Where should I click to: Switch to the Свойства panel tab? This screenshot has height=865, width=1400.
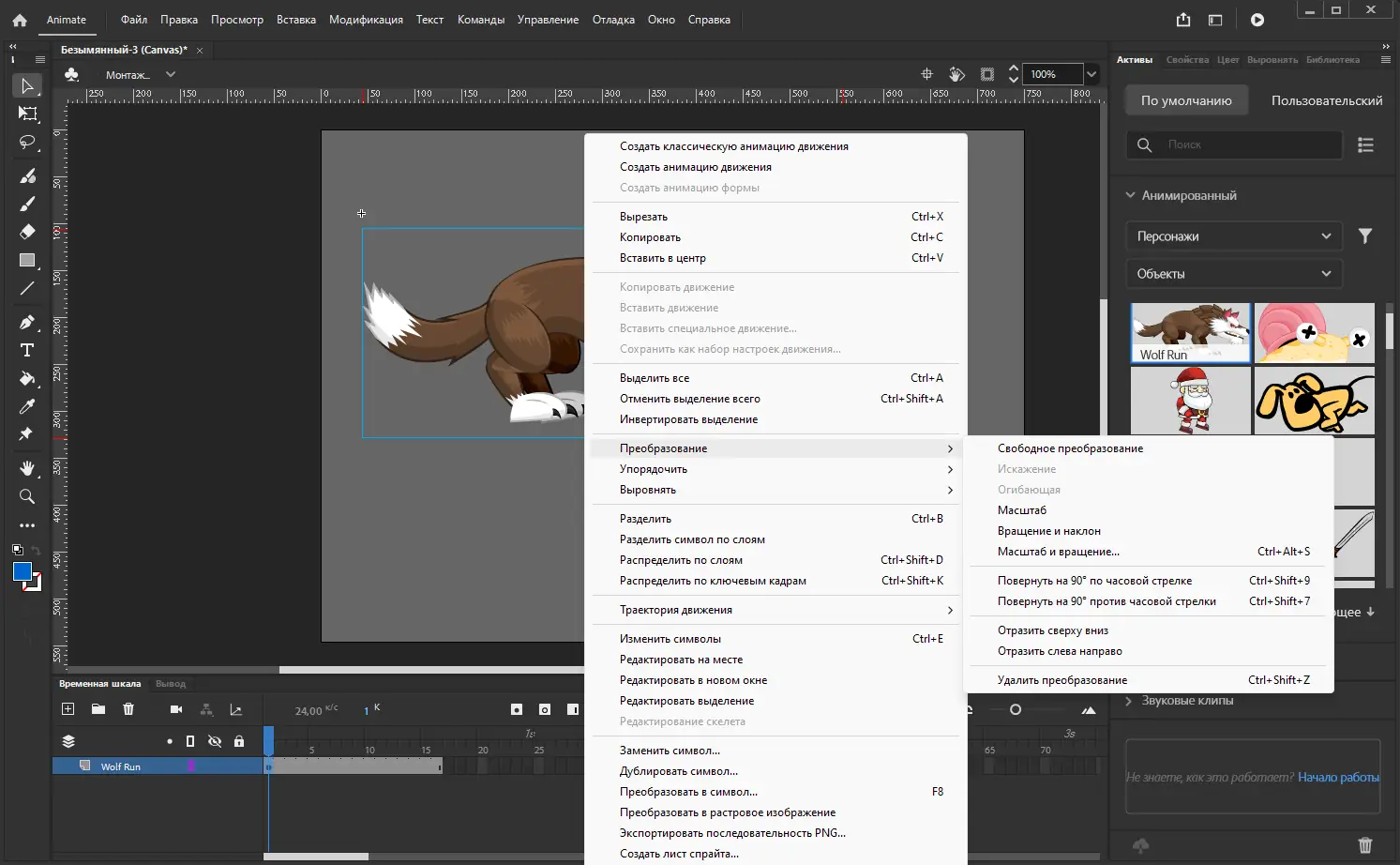click(1187, 60)
